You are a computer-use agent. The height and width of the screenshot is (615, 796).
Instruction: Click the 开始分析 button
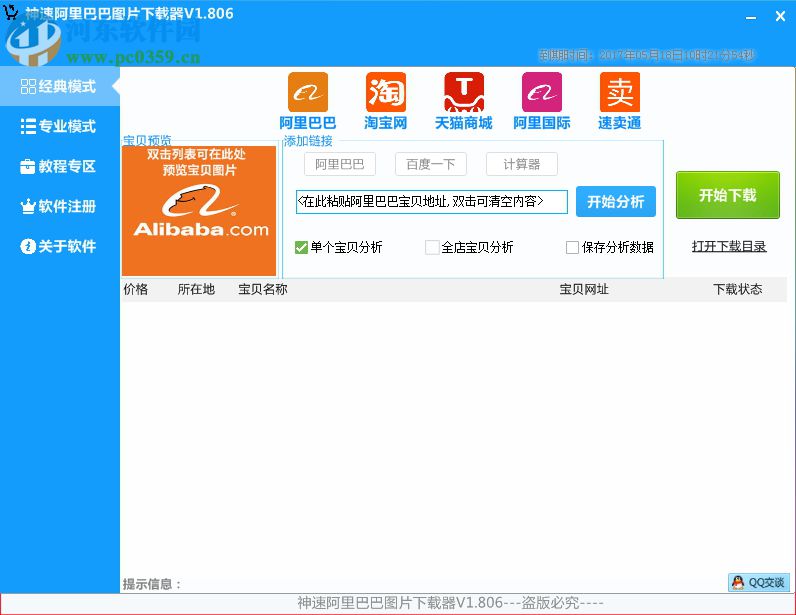(616, 202)
